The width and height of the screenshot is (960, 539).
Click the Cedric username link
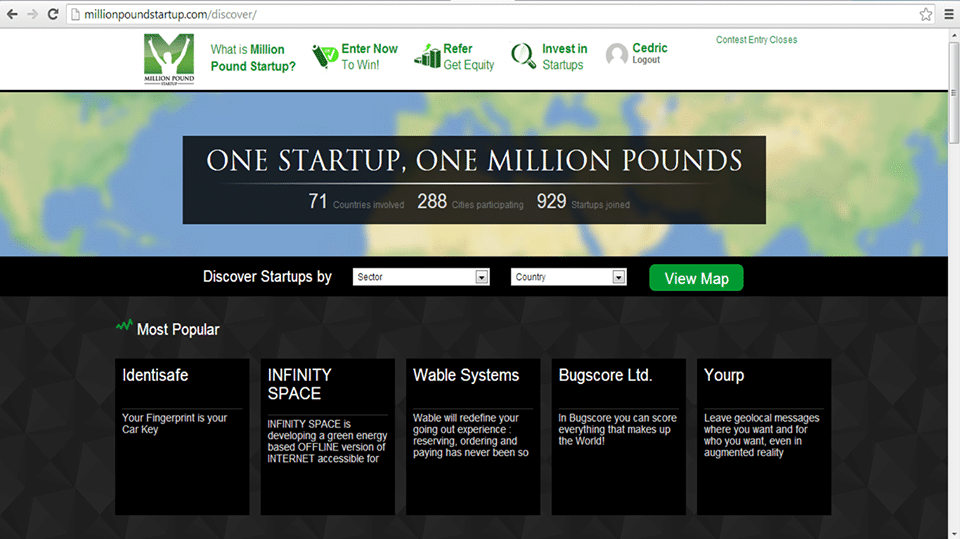pos(650,48)
